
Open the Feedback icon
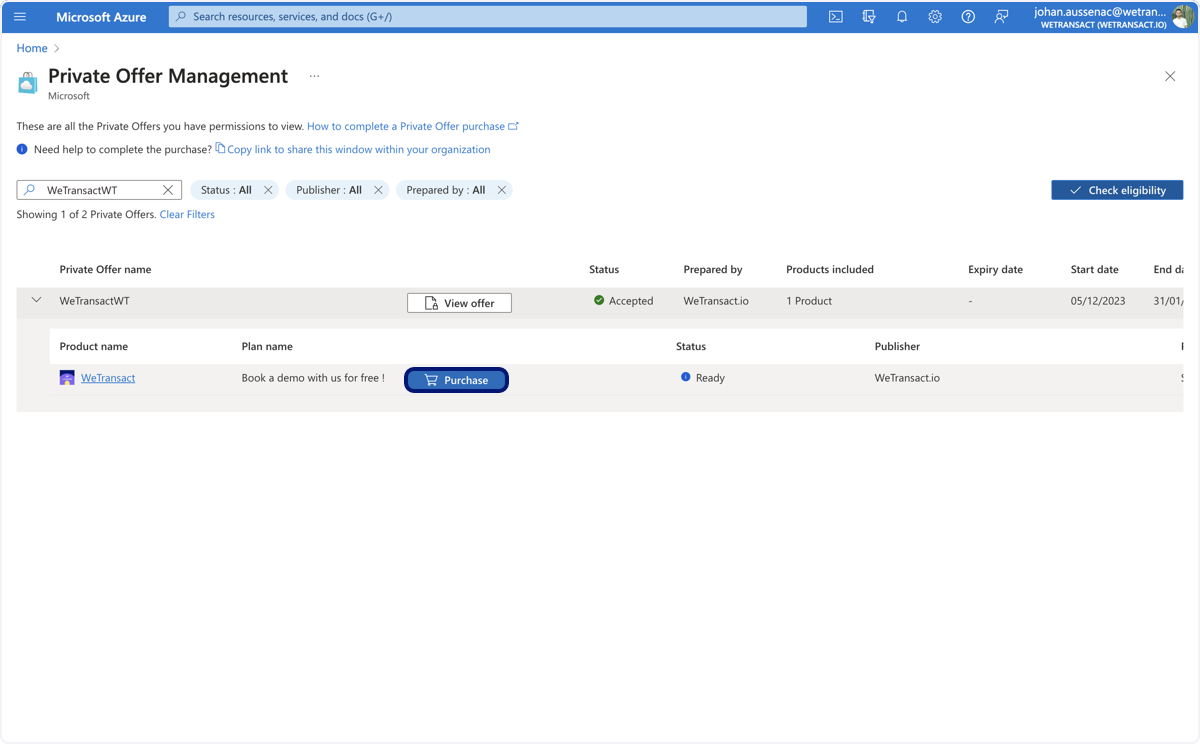[x=1001, y=17]
